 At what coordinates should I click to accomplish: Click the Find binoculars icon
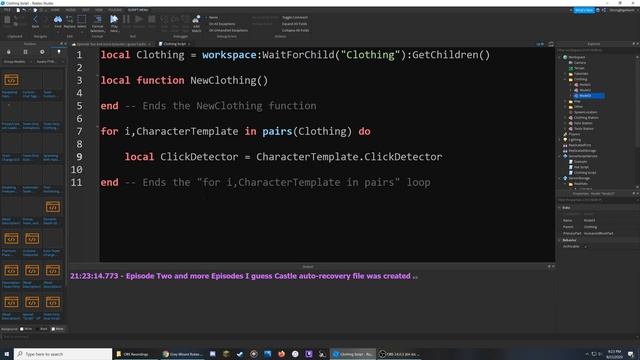click(x=58, y=20)
